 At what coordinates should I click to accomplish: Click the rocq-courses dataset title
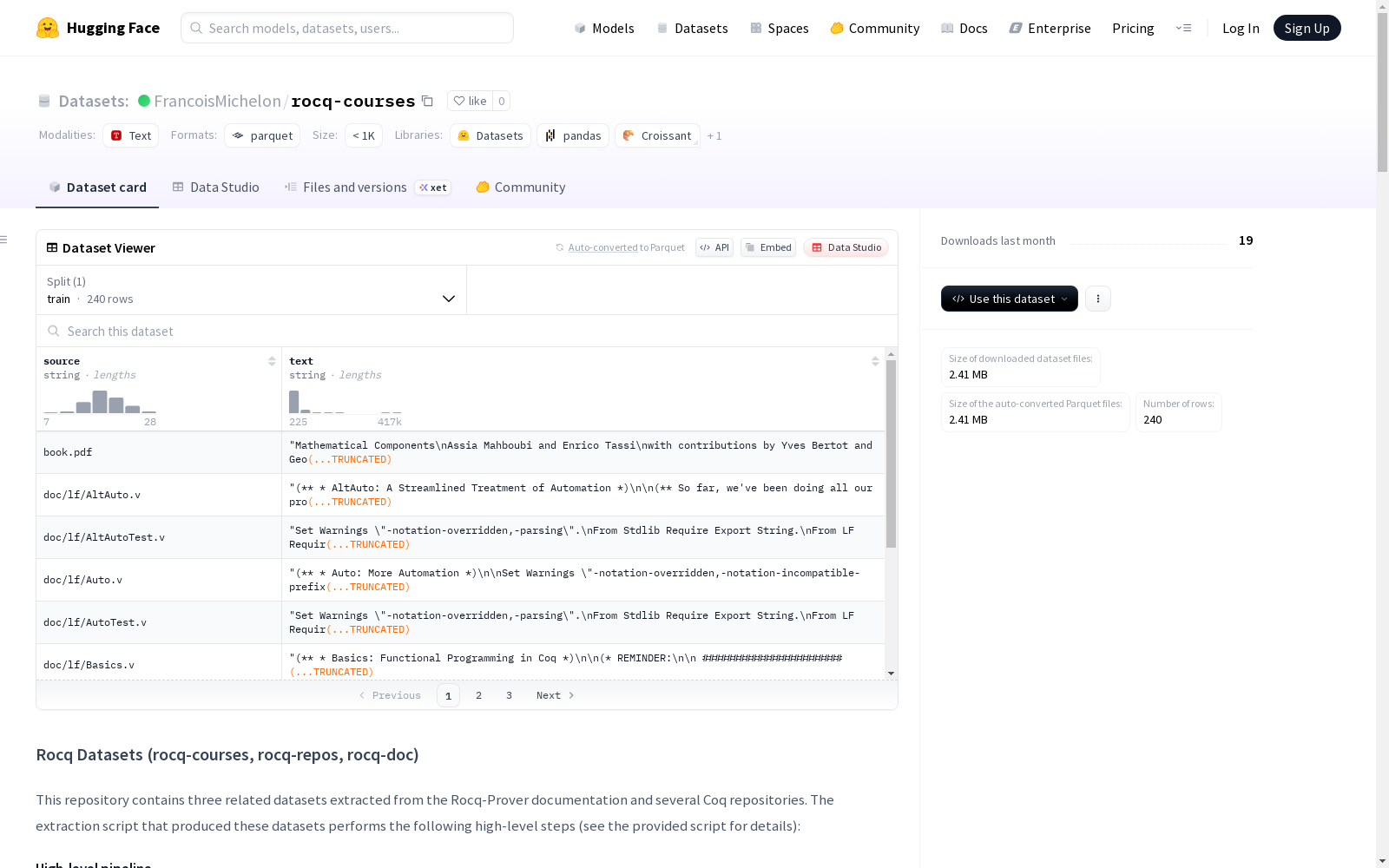353,101
